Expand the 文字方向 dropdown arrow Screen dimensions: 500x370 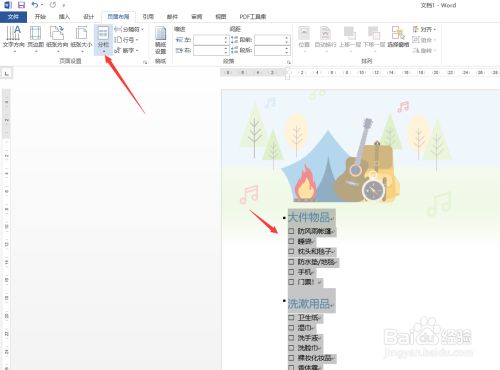coord(14,51)
